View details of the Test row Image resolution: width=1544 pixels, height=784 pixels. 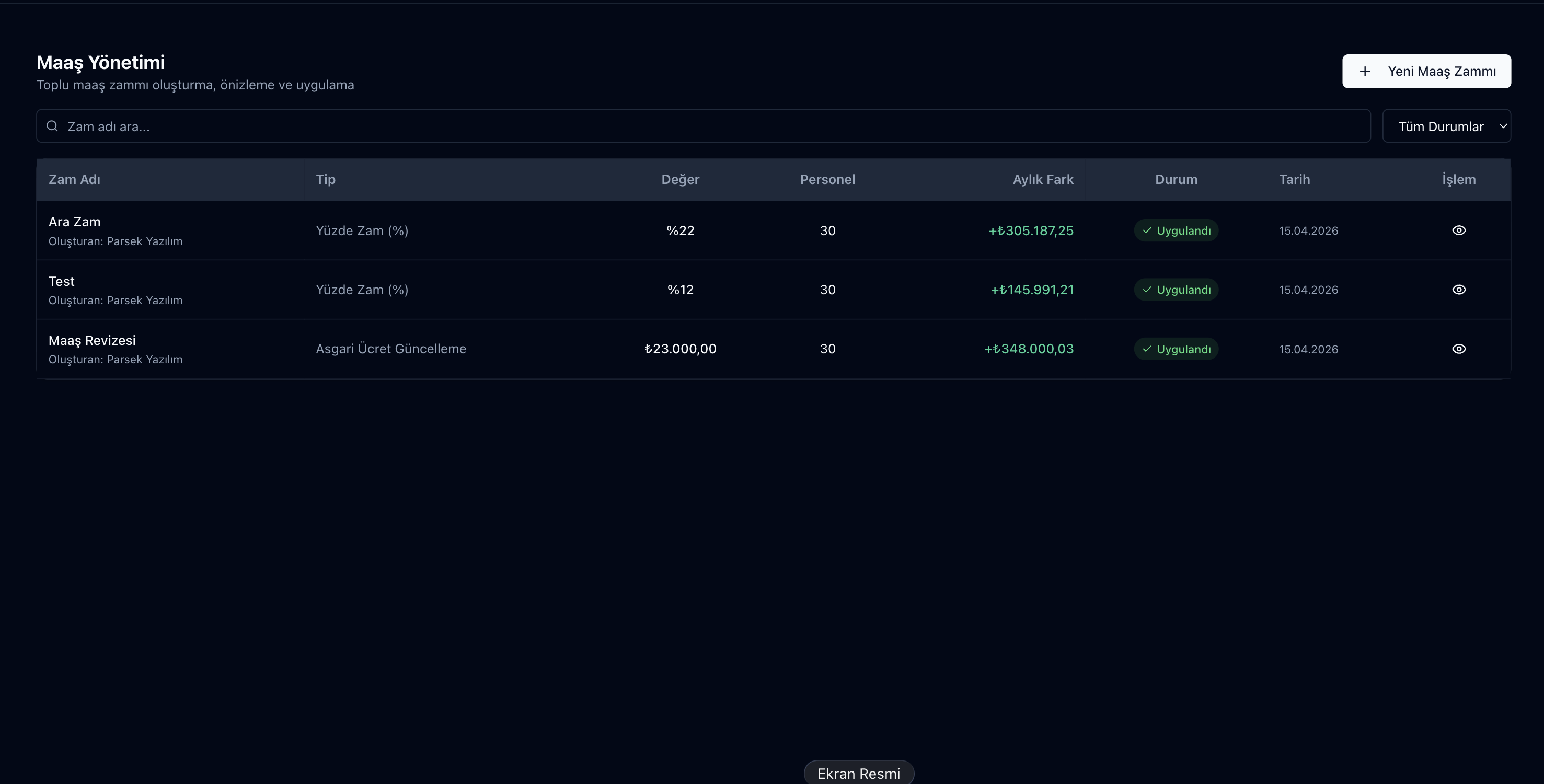point(1459,290)
